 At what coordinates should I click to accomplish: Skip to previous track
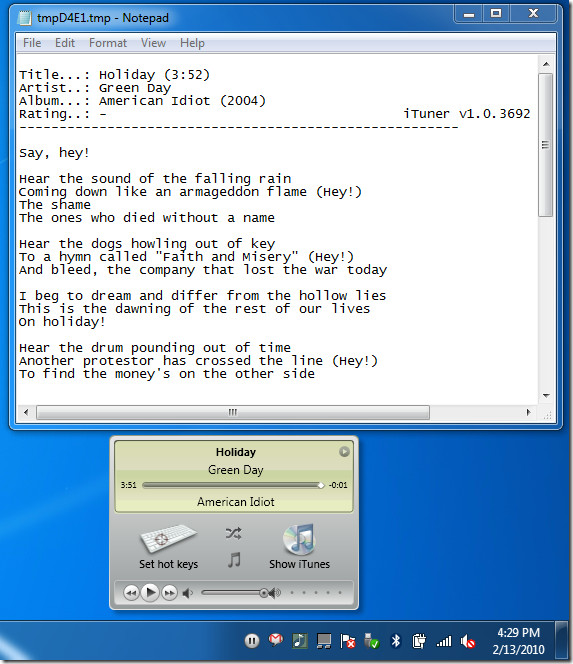pos(131,593)
